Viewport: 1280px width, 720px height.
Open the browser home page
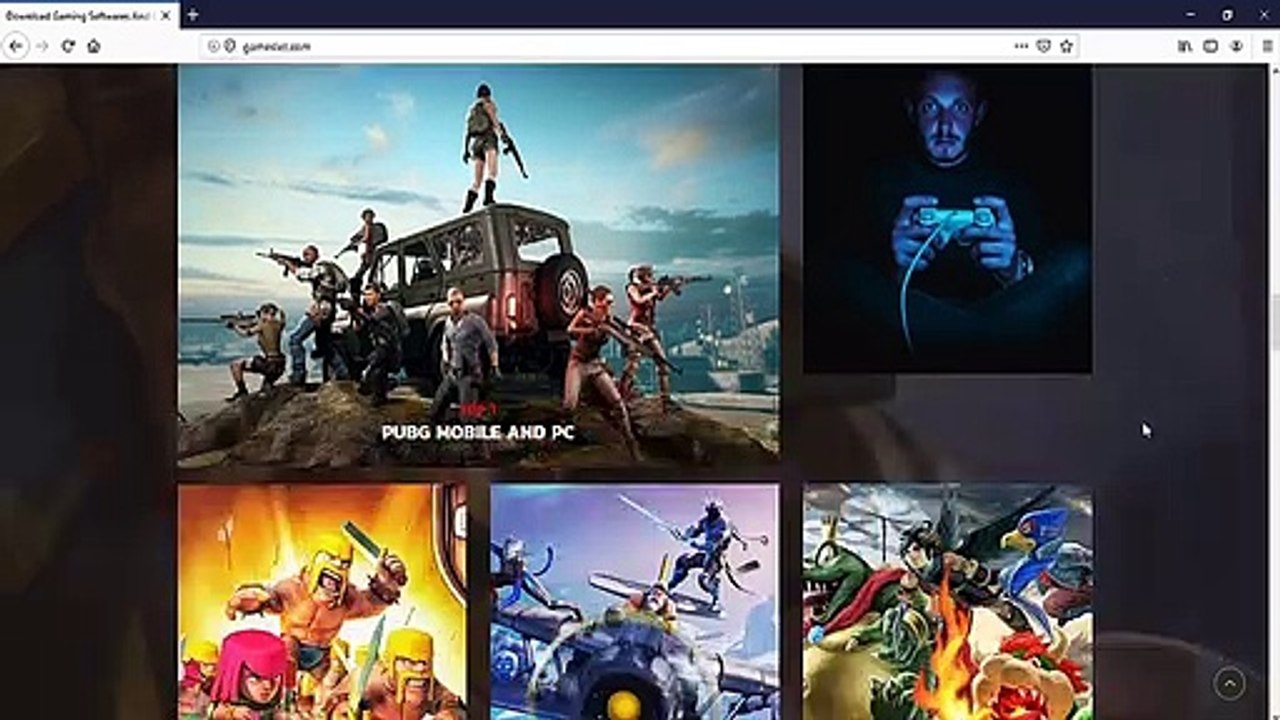pos(94,46)
